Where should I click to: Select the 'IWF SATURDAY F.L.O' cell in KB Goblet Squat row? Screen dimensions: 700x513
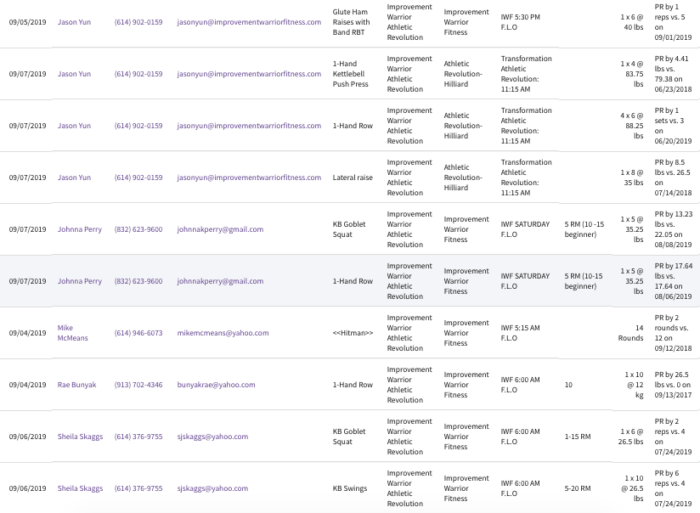pyautogui.click(x=525, y=229)
